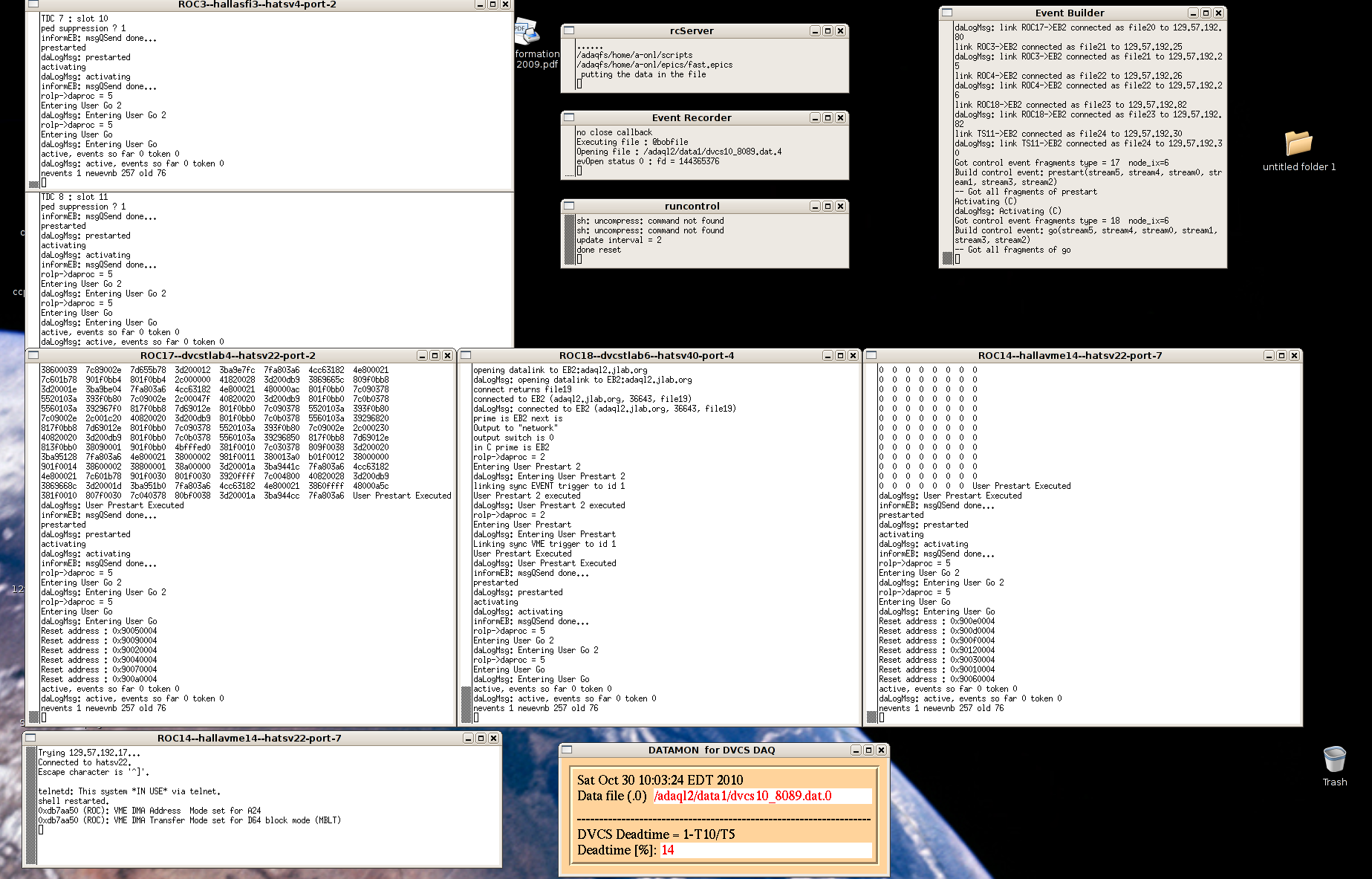Screen dimensions: 1372x879
Task: Click the ROC18--dvcstlab6--hatsv40-port-4 title bar
Action: tap(646, 355)
